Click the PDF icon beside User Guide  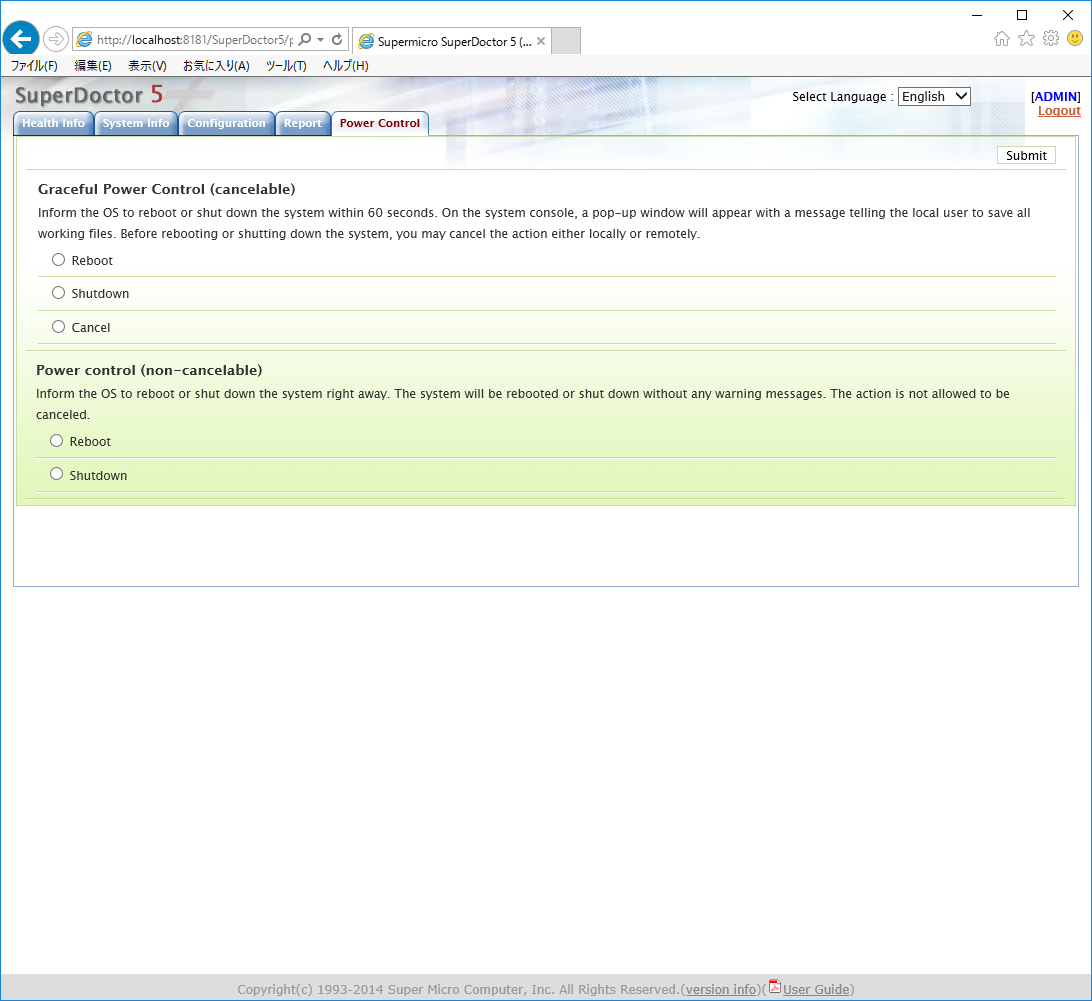774,987
